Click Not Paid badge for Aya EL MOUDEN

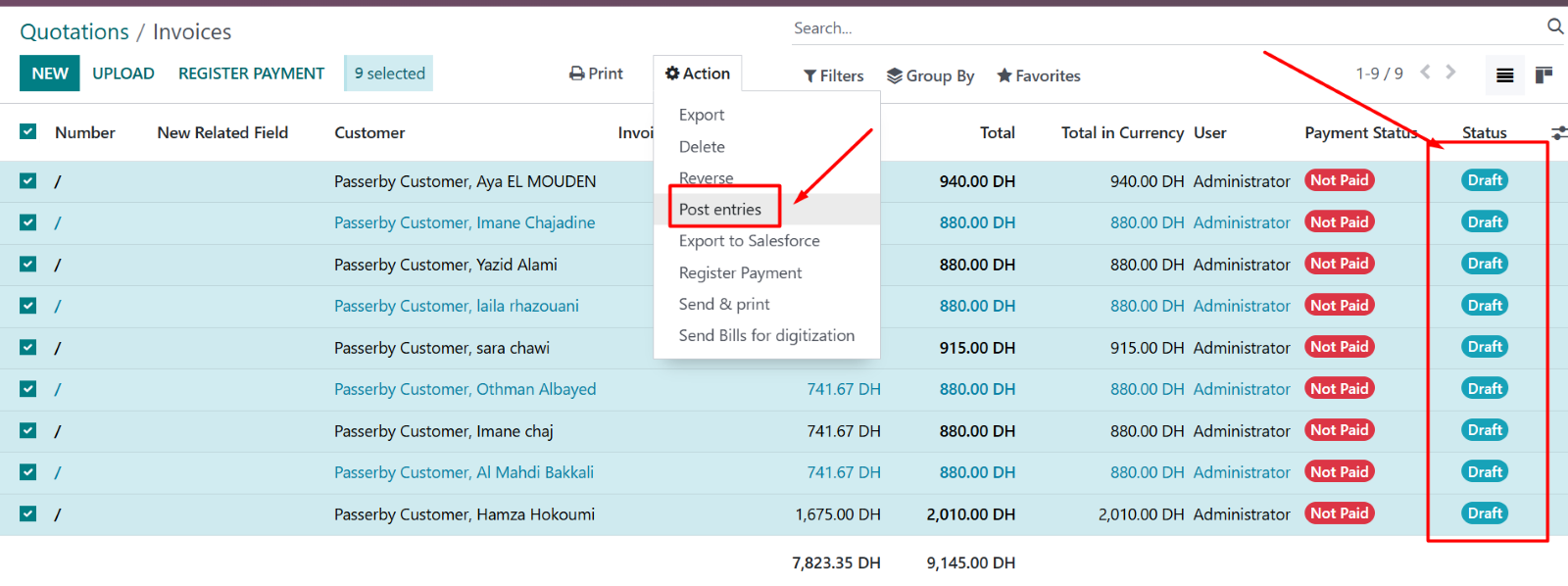point(1339,180)
